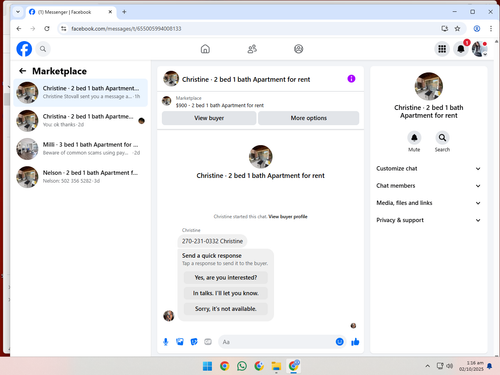Open WhatsApp from the taskbar
The width and height of the screenshot is (500, 375).
tap(242, 366)
